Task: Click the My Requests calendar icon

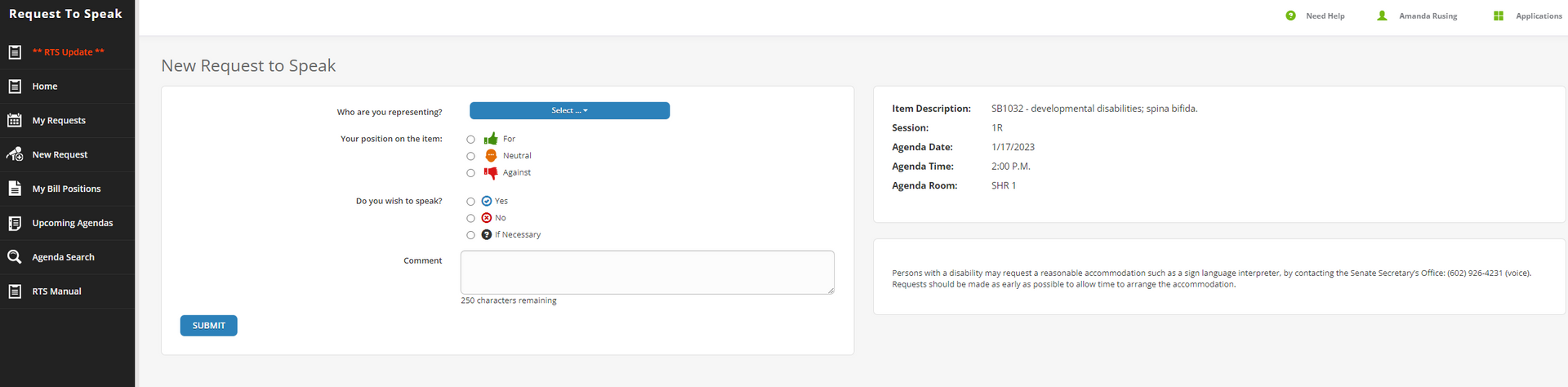Action: [15, 120]
